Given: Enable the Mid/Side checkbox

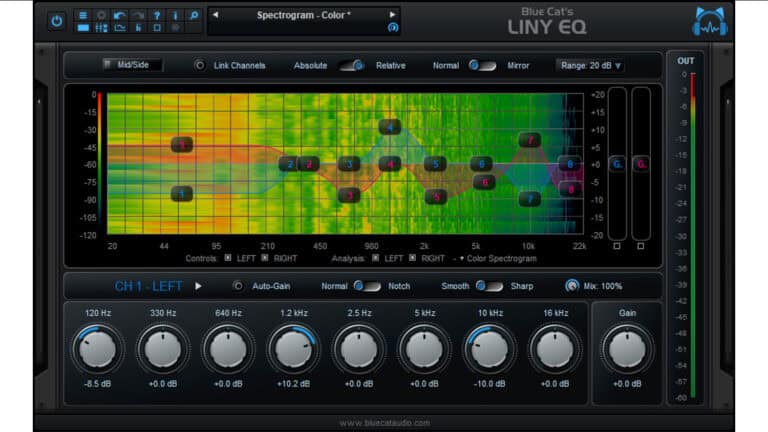Looking at the screenshot, I should pos(107,64).
